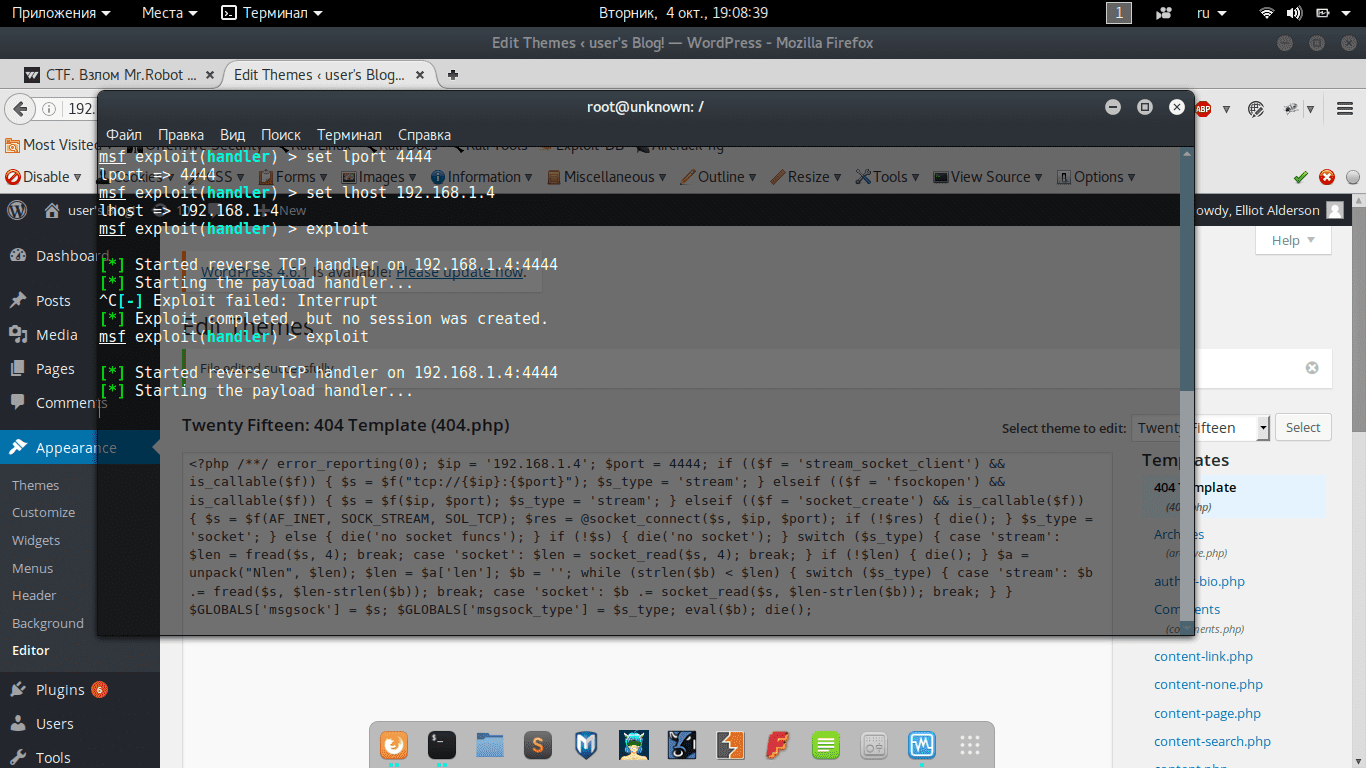Open the Терминал app menu in top bar
Image resolution: width=1366 pixels, height=768 pixels.
[x=273, y=13]
